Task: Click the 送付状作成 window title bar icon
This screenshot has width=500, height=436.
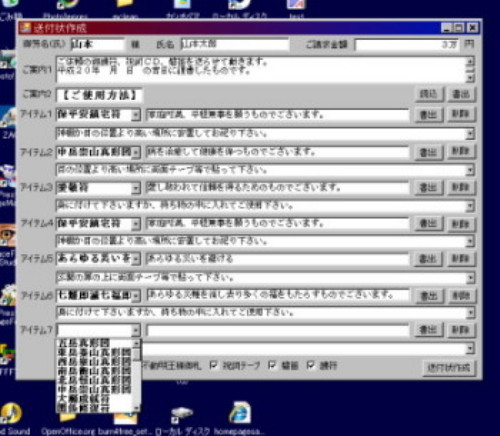Action: coord(25,28)
